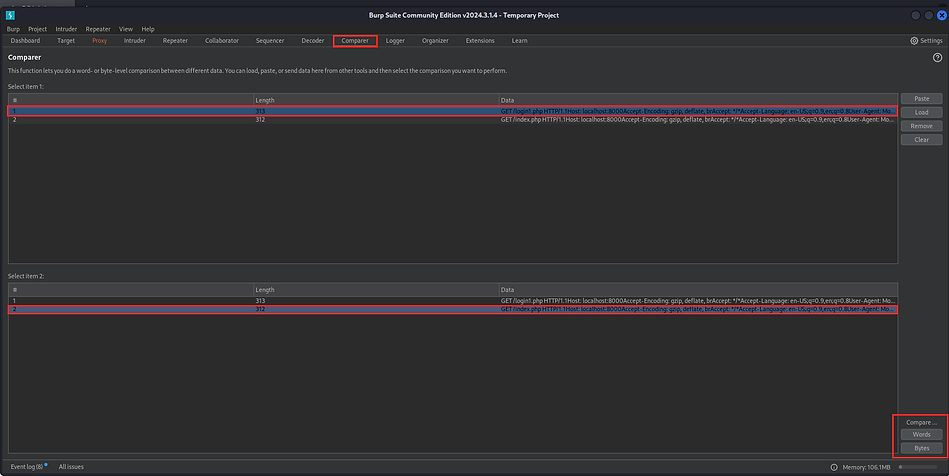Switch to the Learn tab
Viewport: 949px width, 476px height.
519,41
